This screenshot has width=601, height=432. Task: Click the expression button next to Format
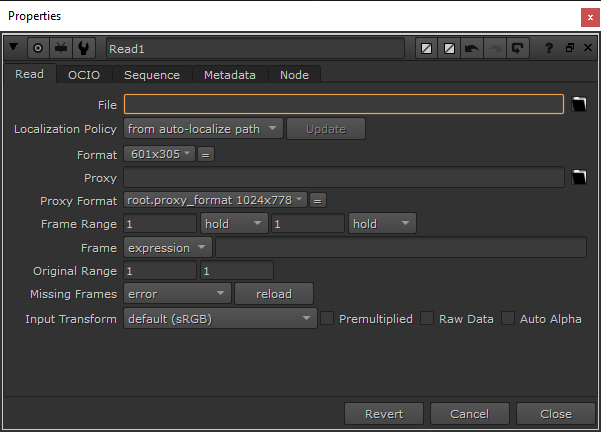tap(206, 154)
